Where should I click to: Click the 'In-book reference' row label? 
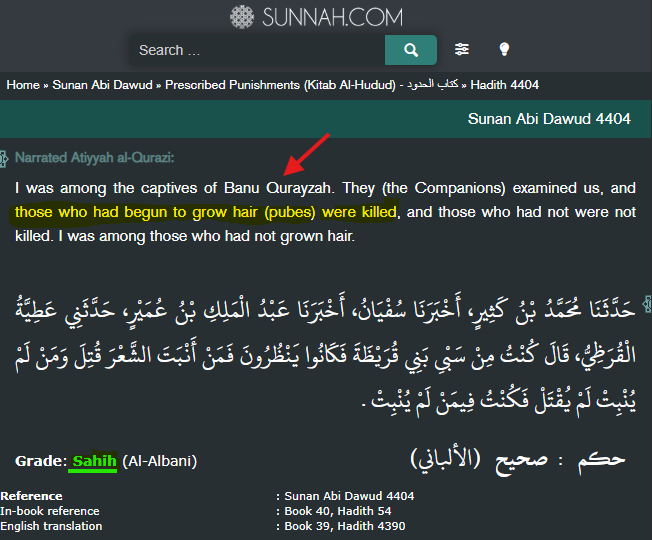50,511
